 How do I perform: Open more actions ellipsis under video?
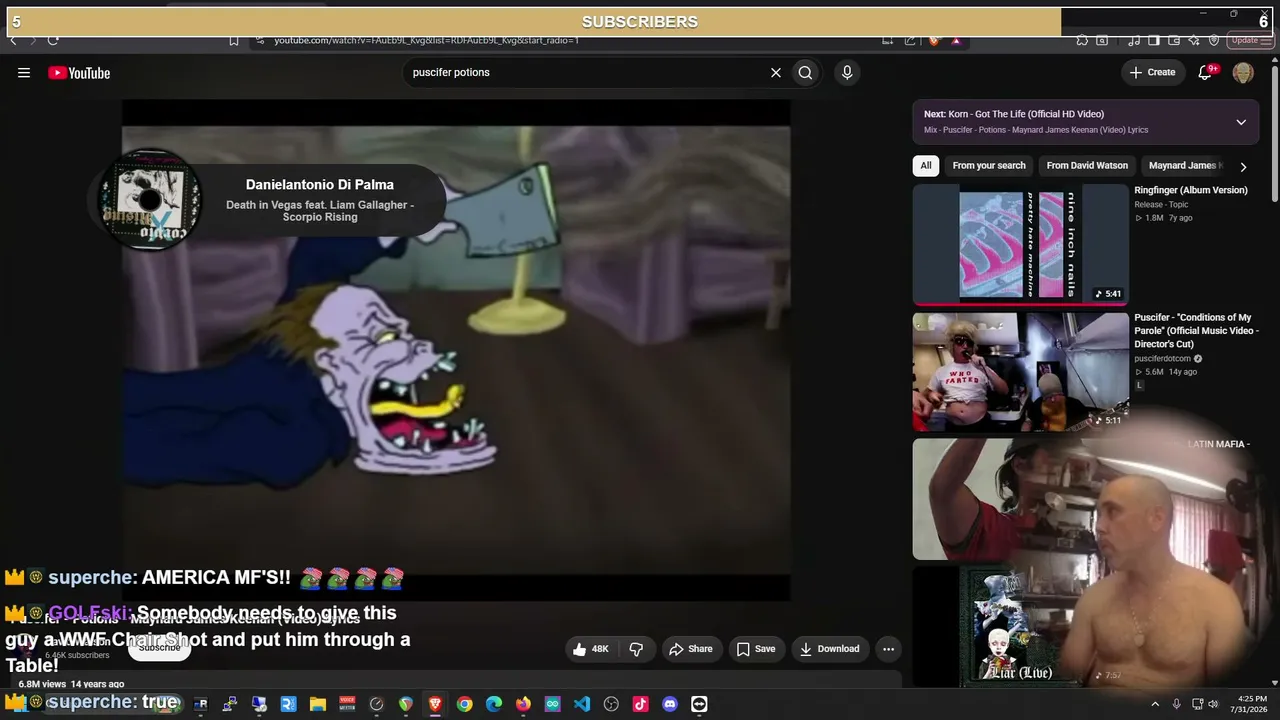(888, 649)
